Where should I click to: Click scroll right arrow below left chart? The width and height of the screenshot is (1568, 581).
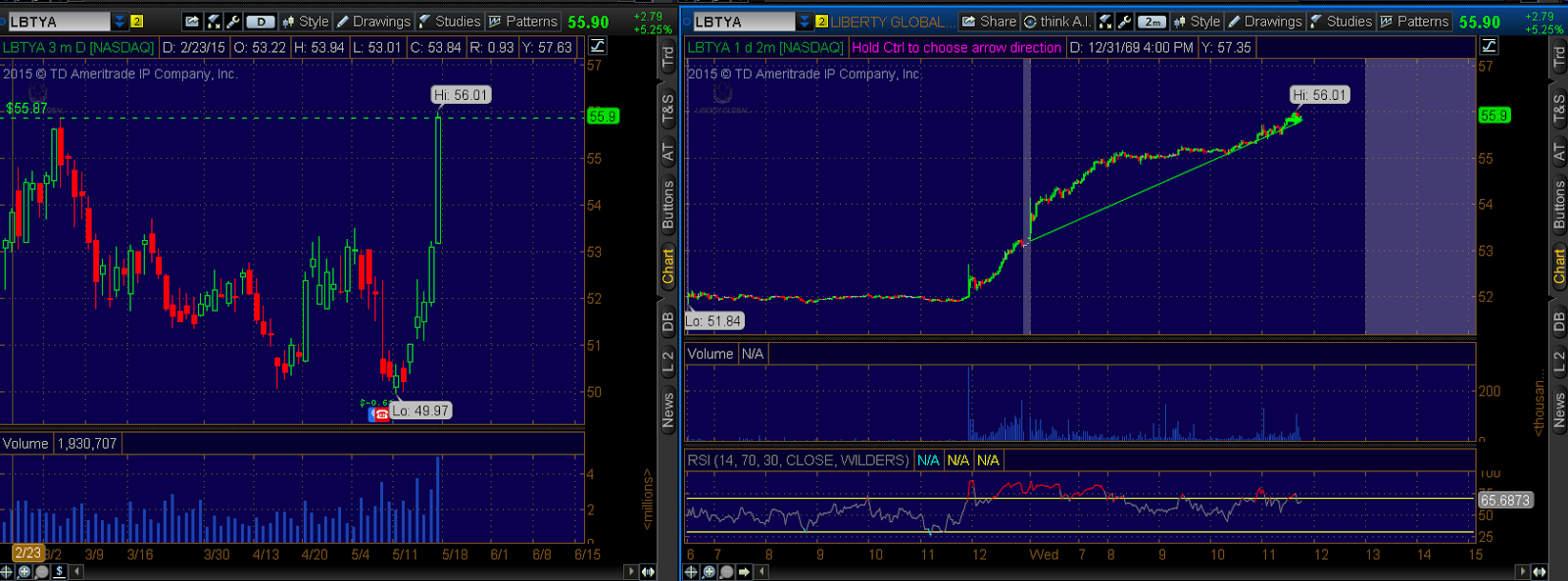(x=631, y=571)
